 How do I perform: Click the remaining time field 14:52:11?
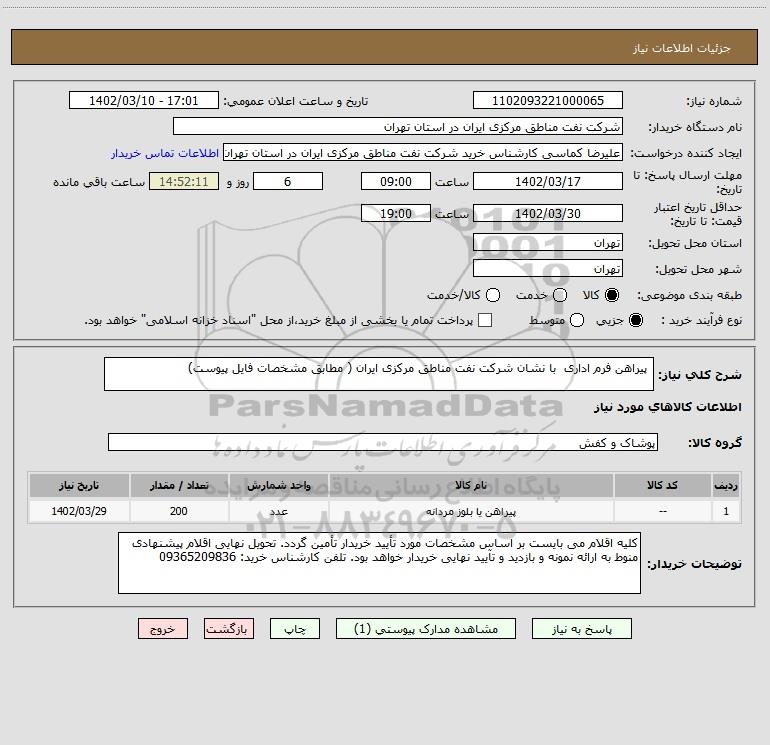[184, 181]
